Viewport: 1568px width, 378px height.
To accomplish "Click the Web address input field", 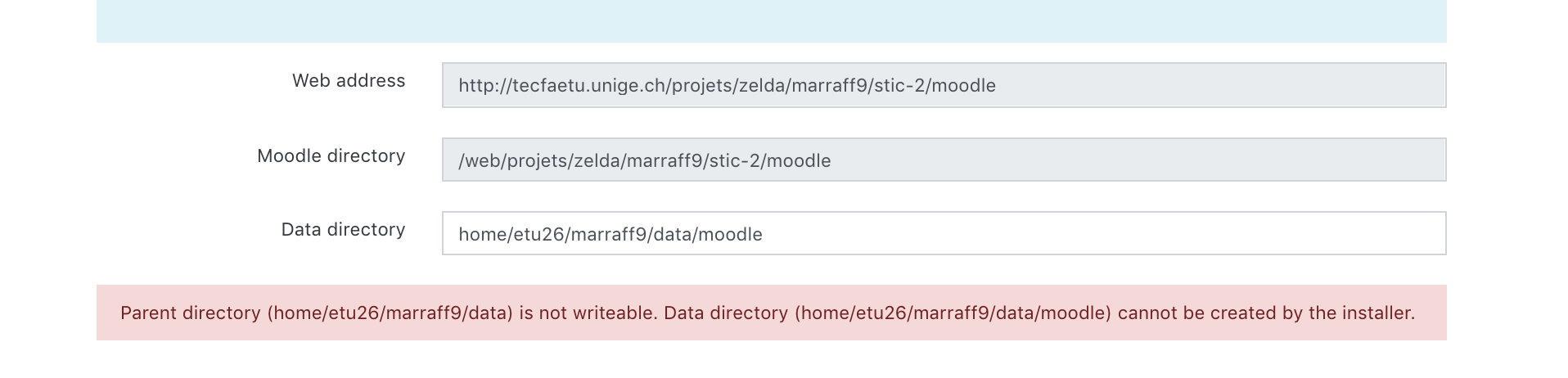I will coord(944,85).
